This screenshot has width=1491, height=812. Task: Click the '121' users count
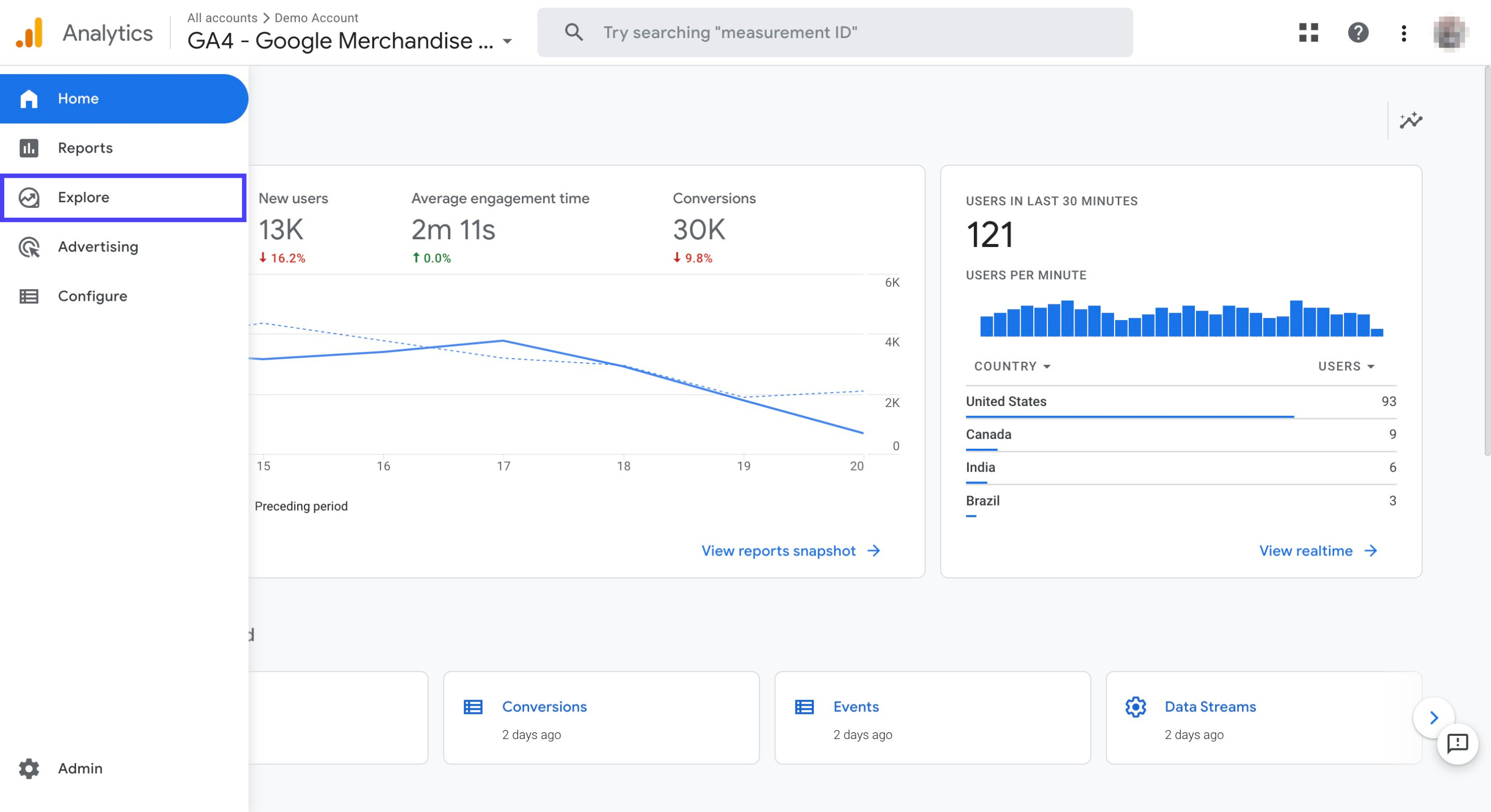click(990, 235)
